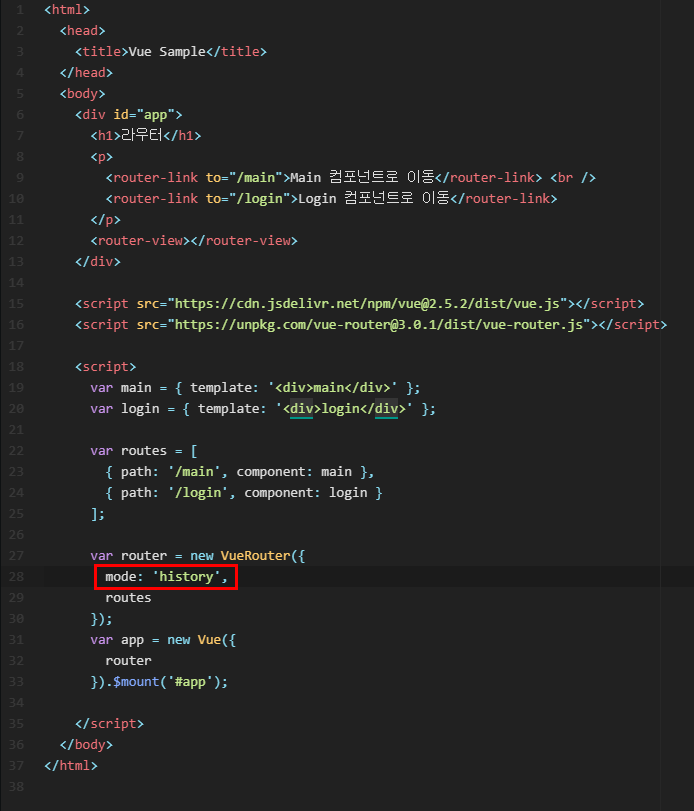Click the unpkg vue-router.js script URL
This screenshot has width=694, height=811.
coord(379,325)
